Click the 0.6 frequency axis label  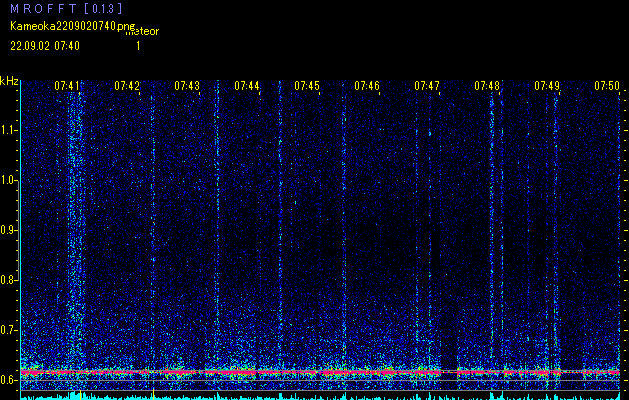tap(9, 380)
